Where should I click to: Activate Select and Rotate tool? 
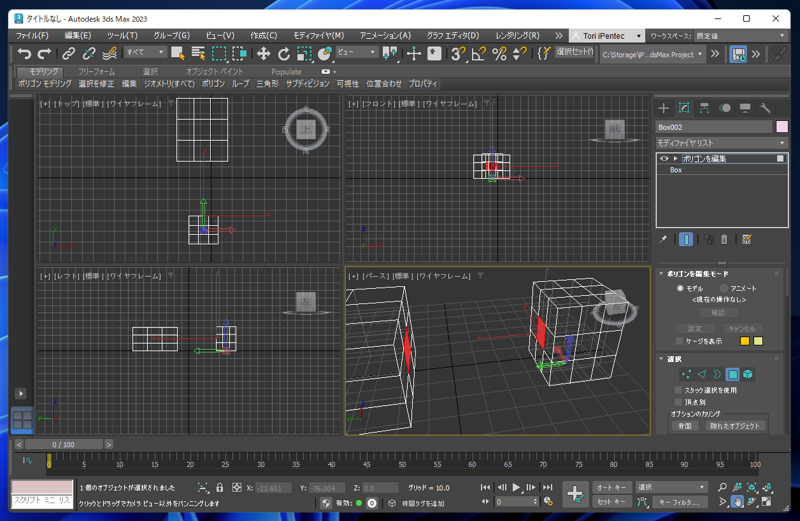click(x=284, y=54)
